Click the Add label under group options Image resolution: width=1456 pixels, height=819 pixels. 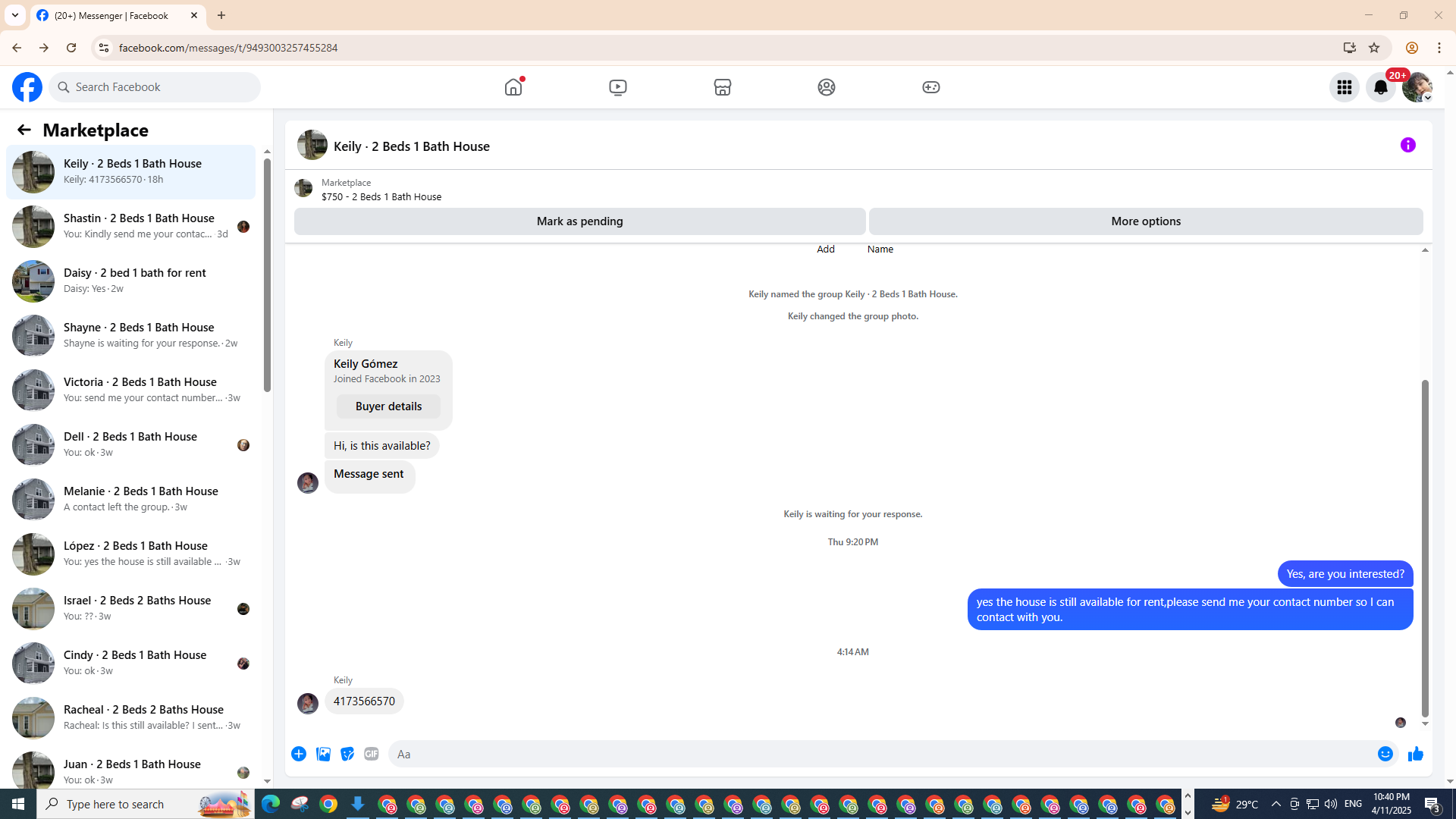(x=826, y=249)
